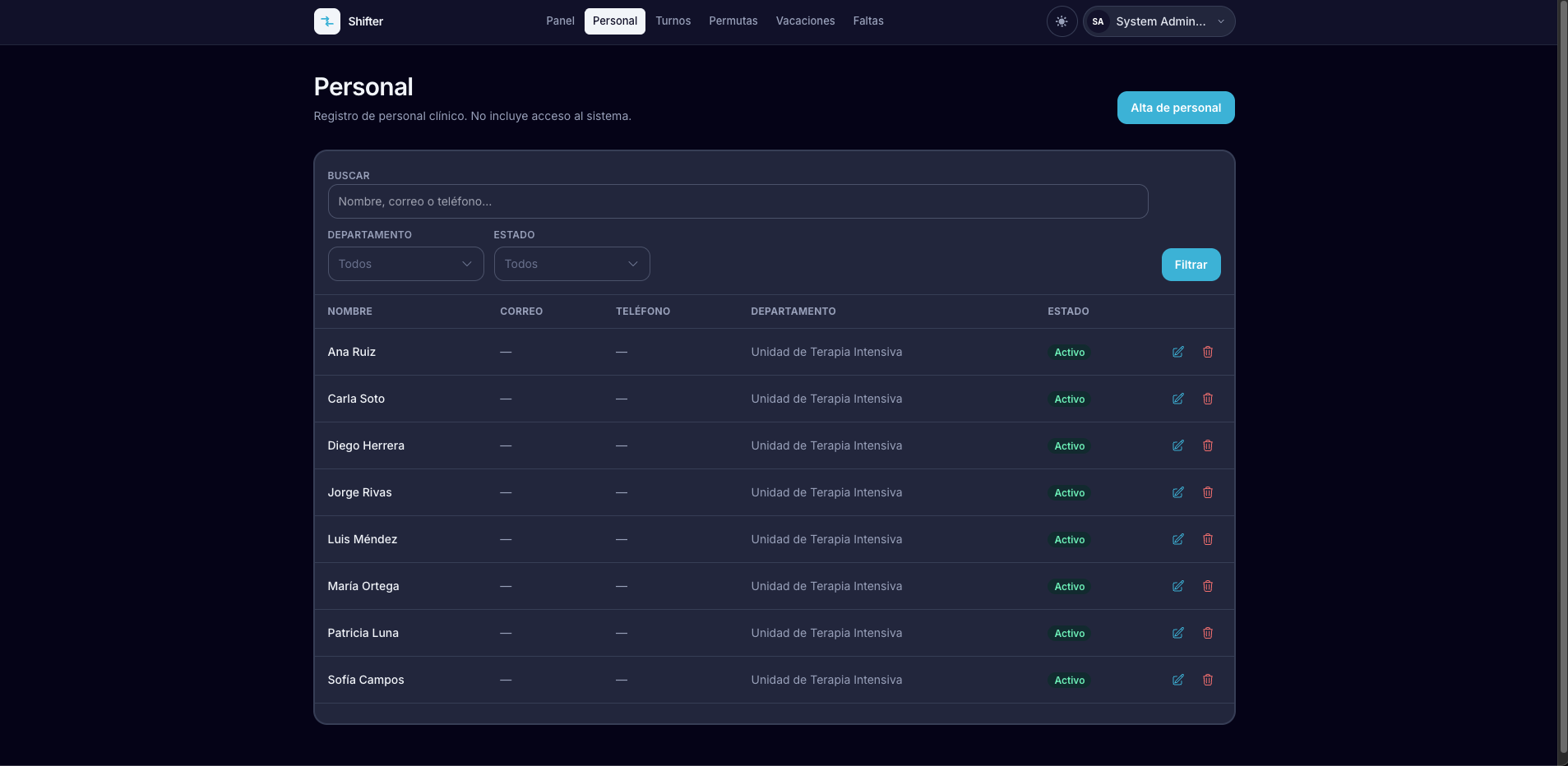
Task: Click trash icon in Jorge Rivas row
Action: point(1208,492)
